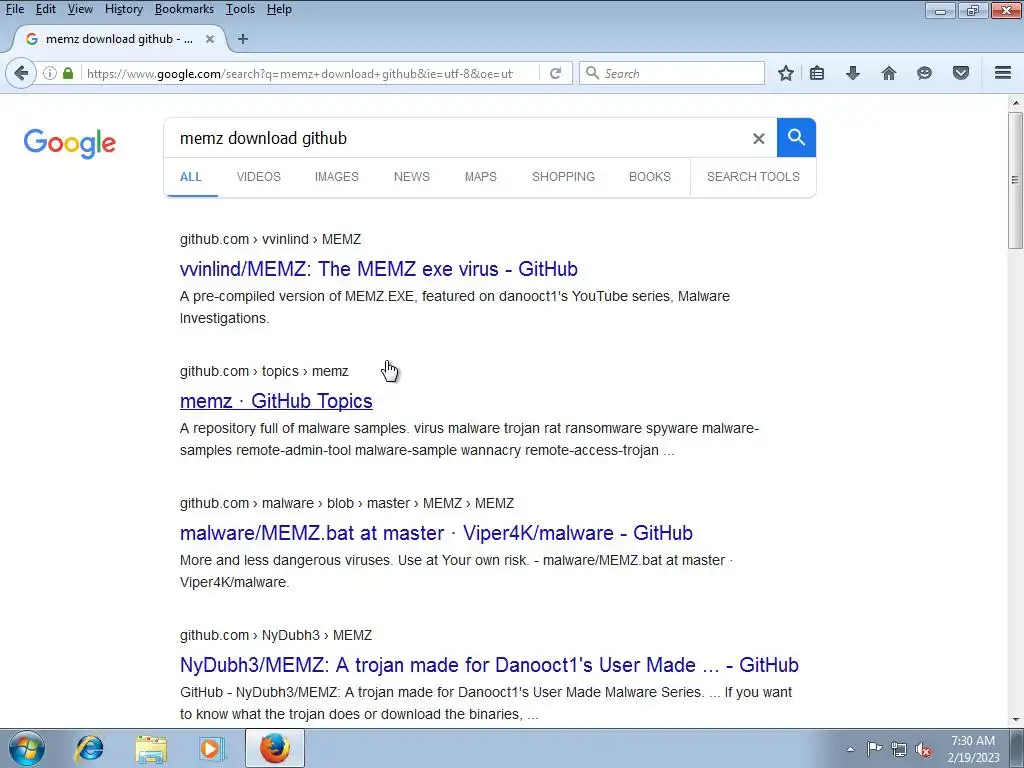Image resolution: width=1024 pixels, height=768 pixels.
Task: Open vvinlind/MEMZ GitHub result link
Action: [x=379, y=269]
